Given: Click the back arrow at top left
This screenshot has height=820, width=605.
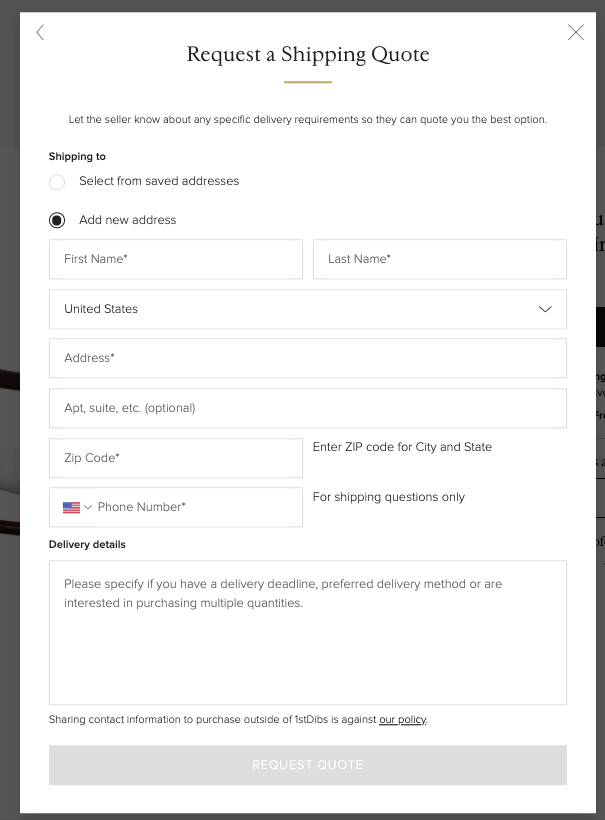Looking at the screenshot, I should pos(40,32).
